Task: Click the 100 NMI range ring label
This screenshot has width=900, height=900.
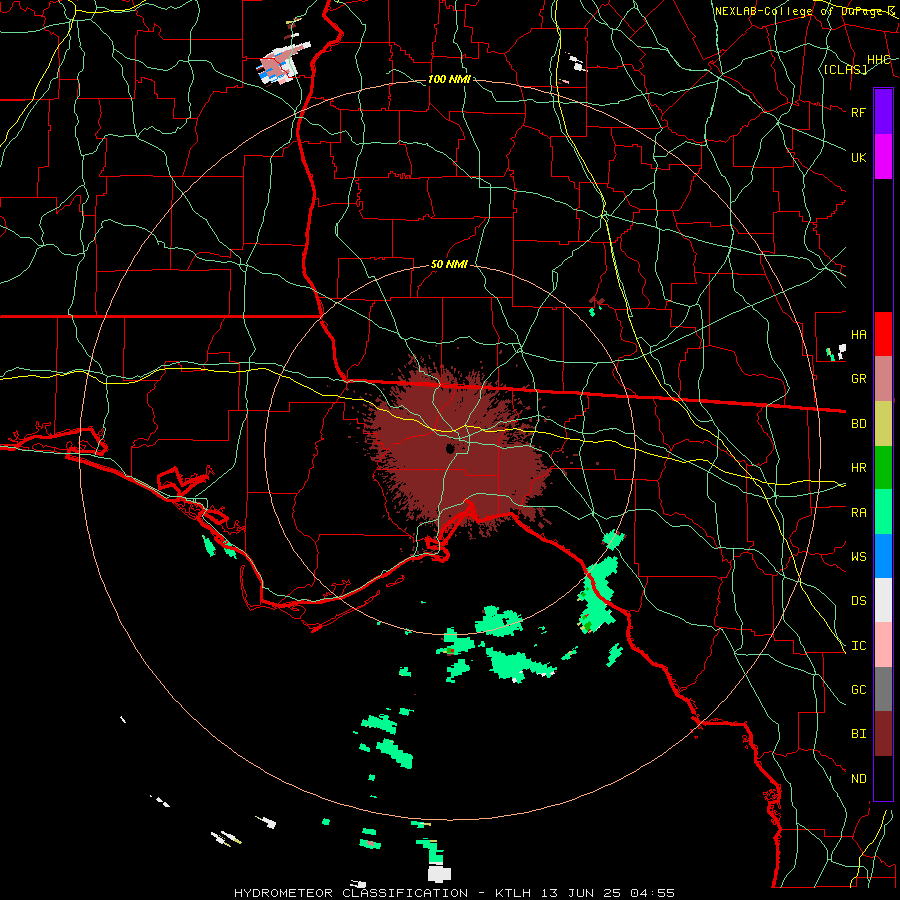Action: pyautogui.click(x=449, y=79)
